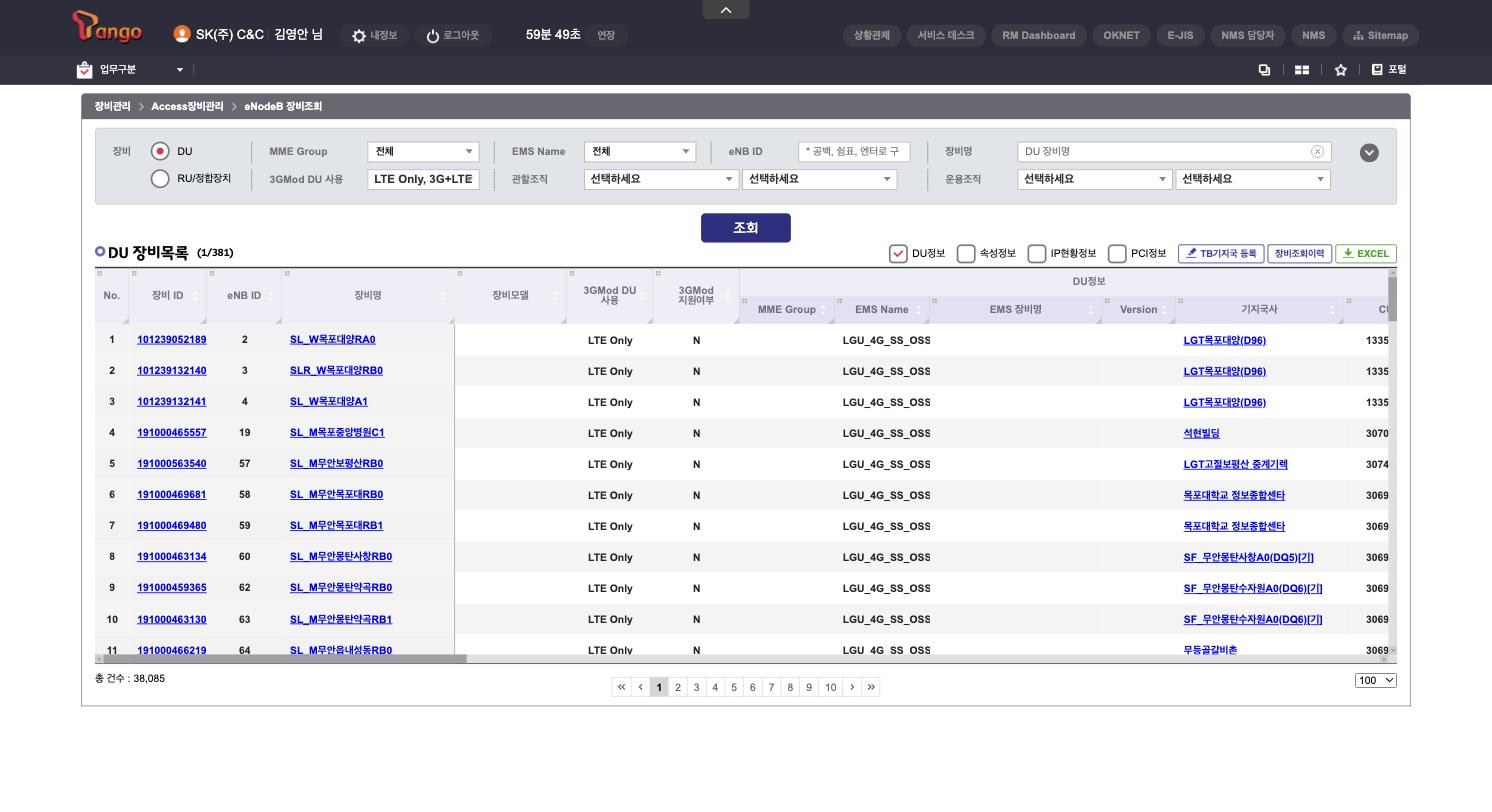
Task: Click the 로그아웃 power icon
Action: 433,36
